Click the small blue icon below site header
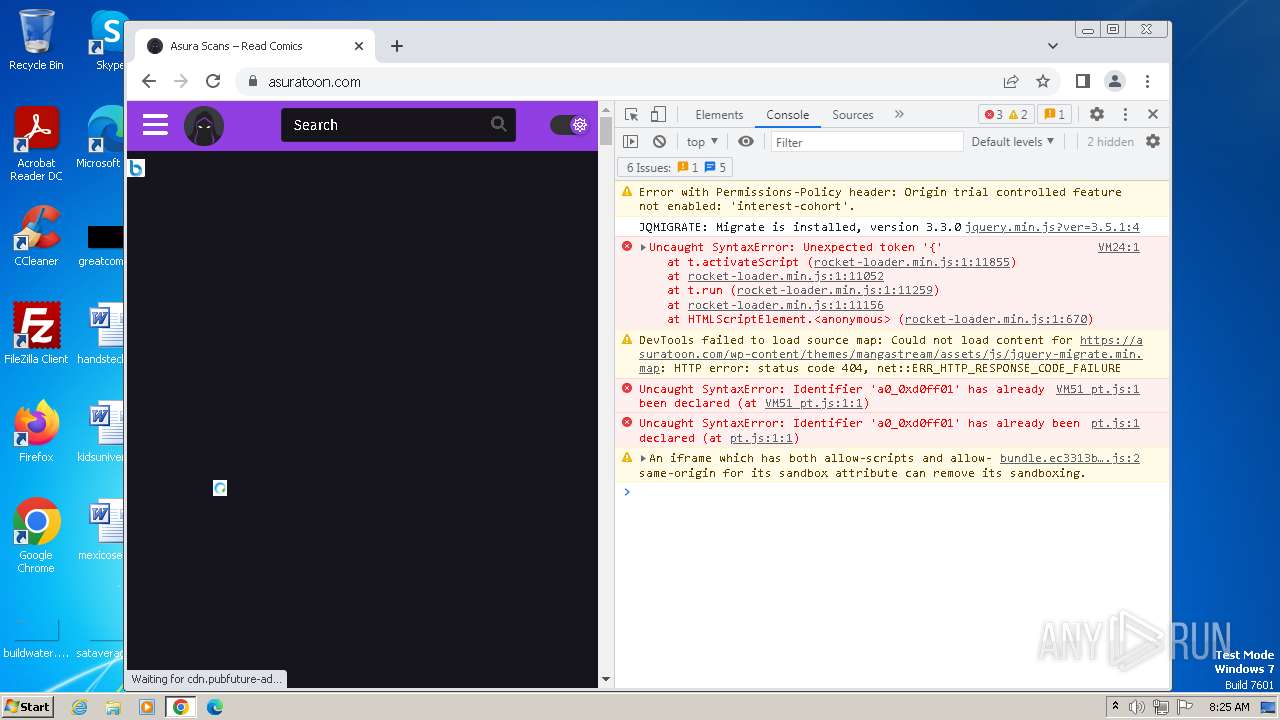This screenshot has width=1280, height=720. [x=137, y=168]
